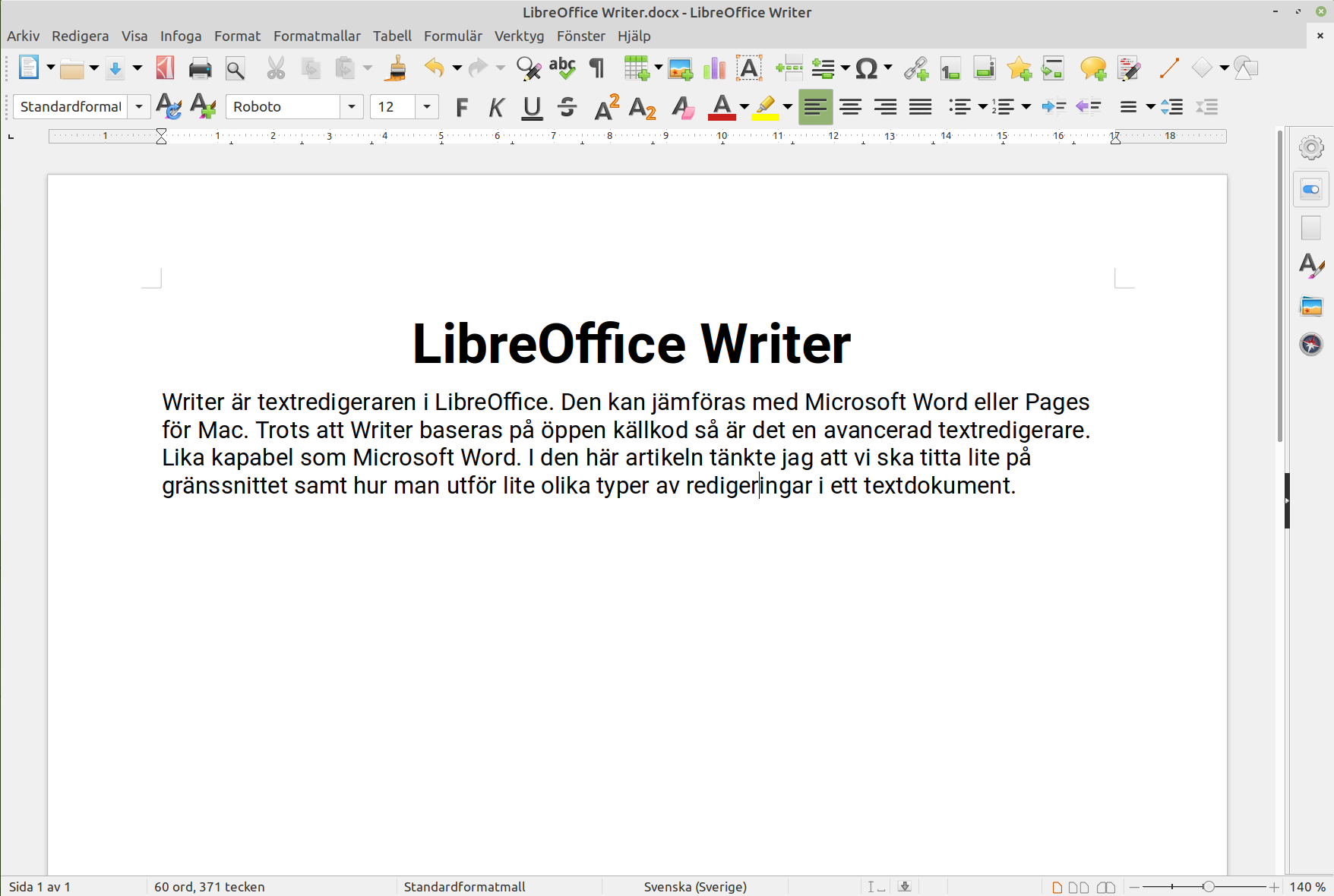
Task: Insert a special character (Omega icon)
Action: tap(866, 68)
